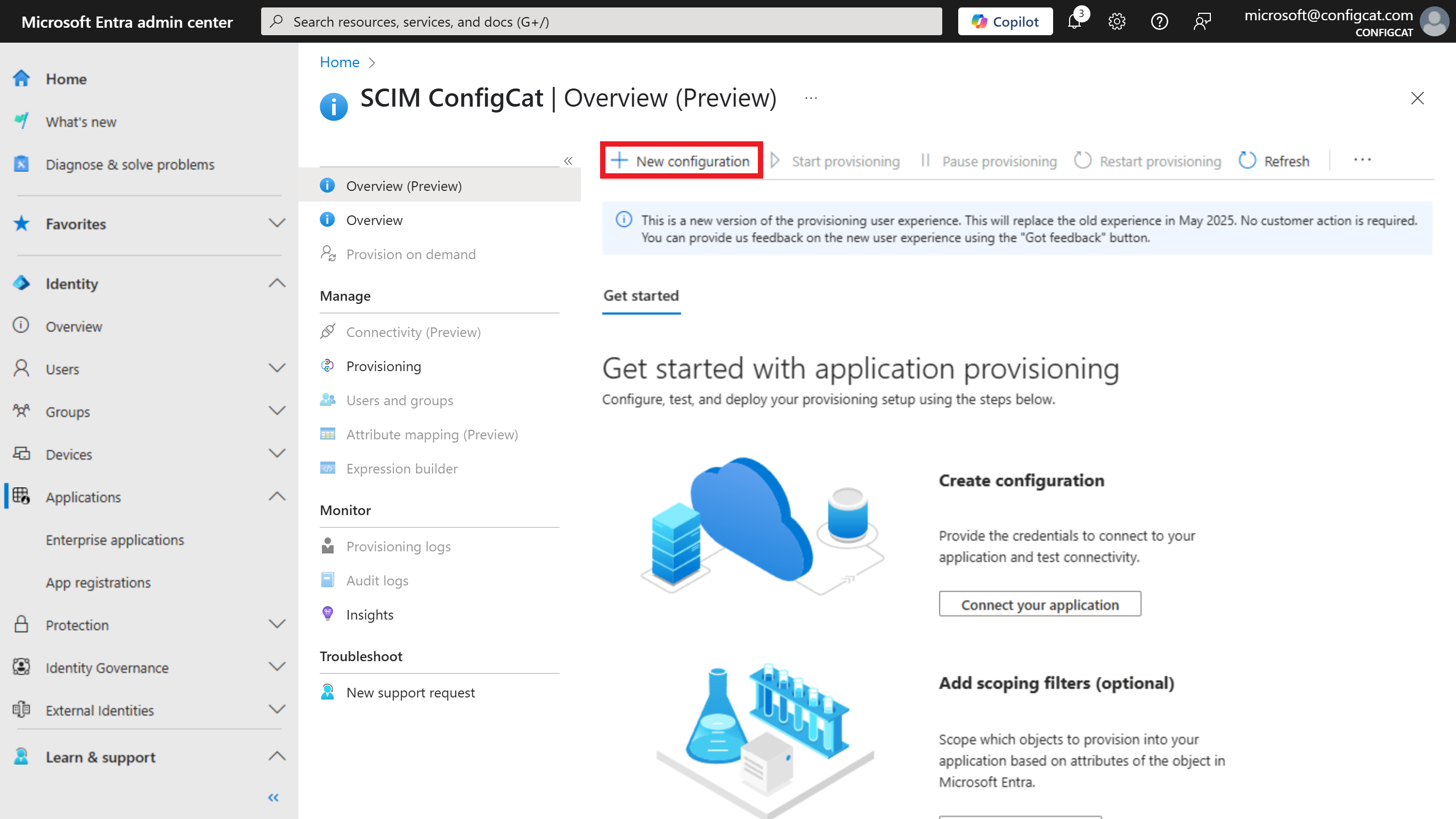The width and height of the screenshot is (1456, 819).
Task: Expand the External Identities chevron
Action: pos(277,709)
